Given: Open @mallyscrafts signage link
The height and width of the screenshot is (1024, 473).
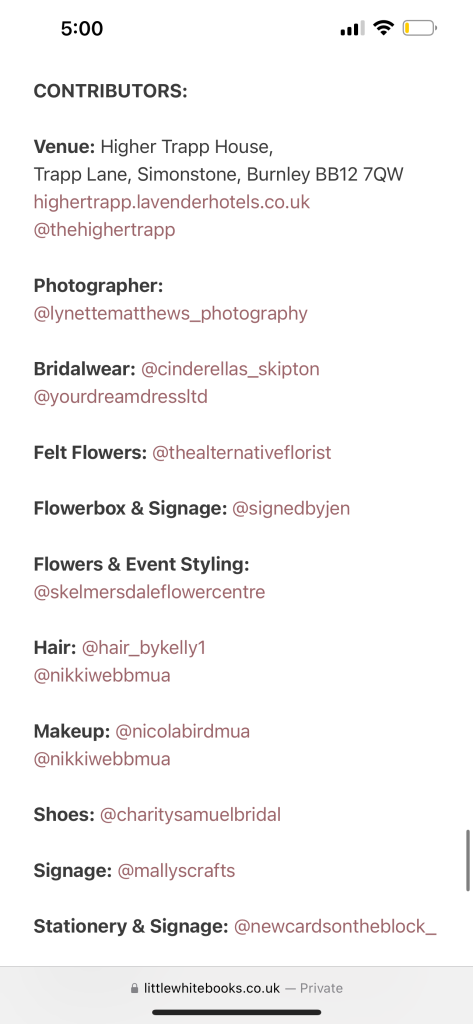Looking at the screenshot, I should pyautogui.click(x=176, y=871).
